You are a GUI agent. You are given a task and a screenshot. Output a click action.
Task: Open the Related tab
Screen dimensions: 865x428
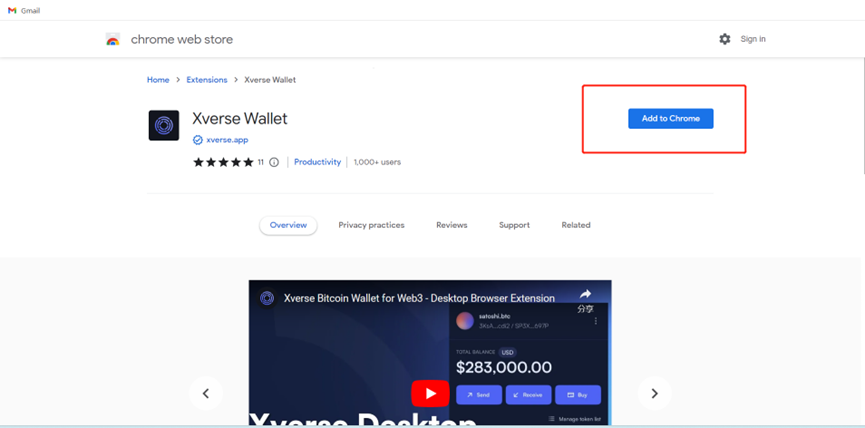(x=576, y=225)
